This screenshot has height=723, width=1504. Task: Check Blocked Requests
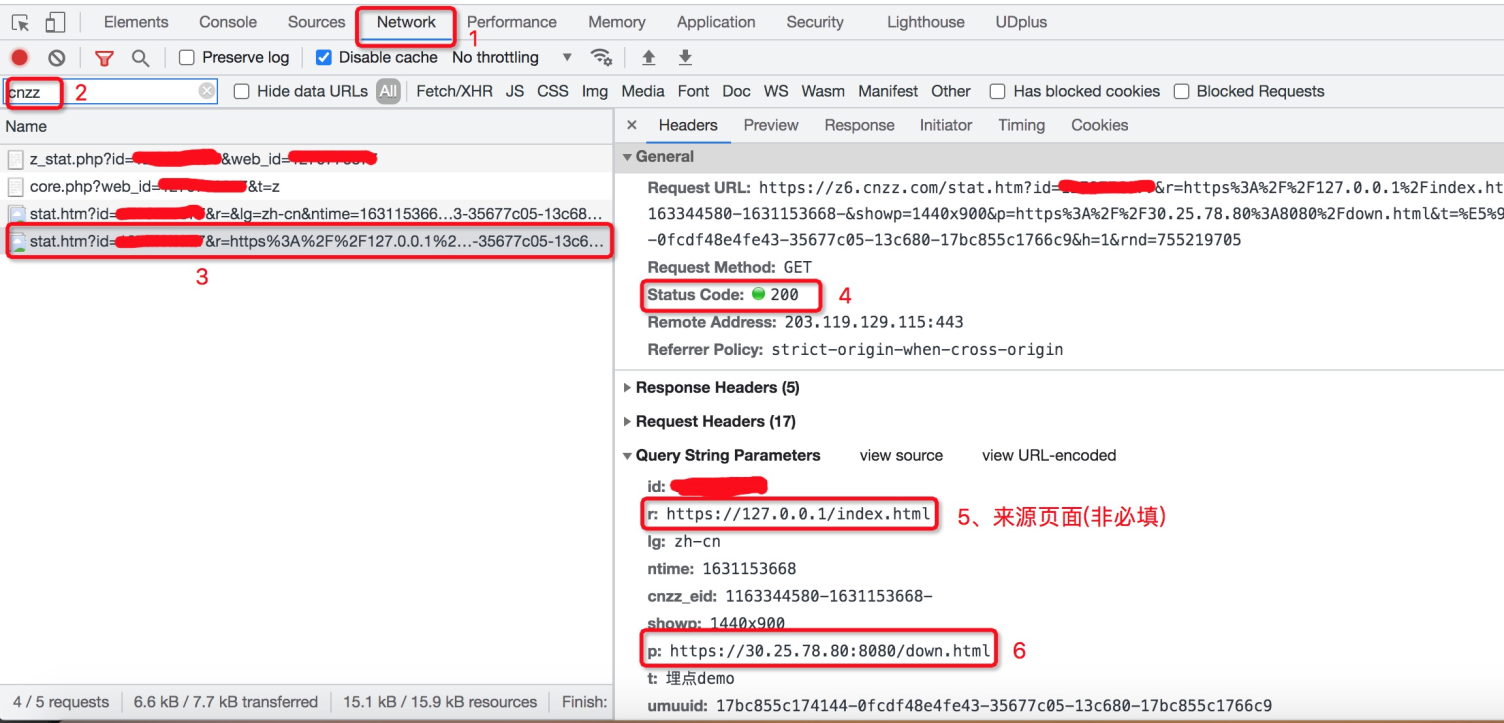pyautogui.click(x=1181, y=91)
